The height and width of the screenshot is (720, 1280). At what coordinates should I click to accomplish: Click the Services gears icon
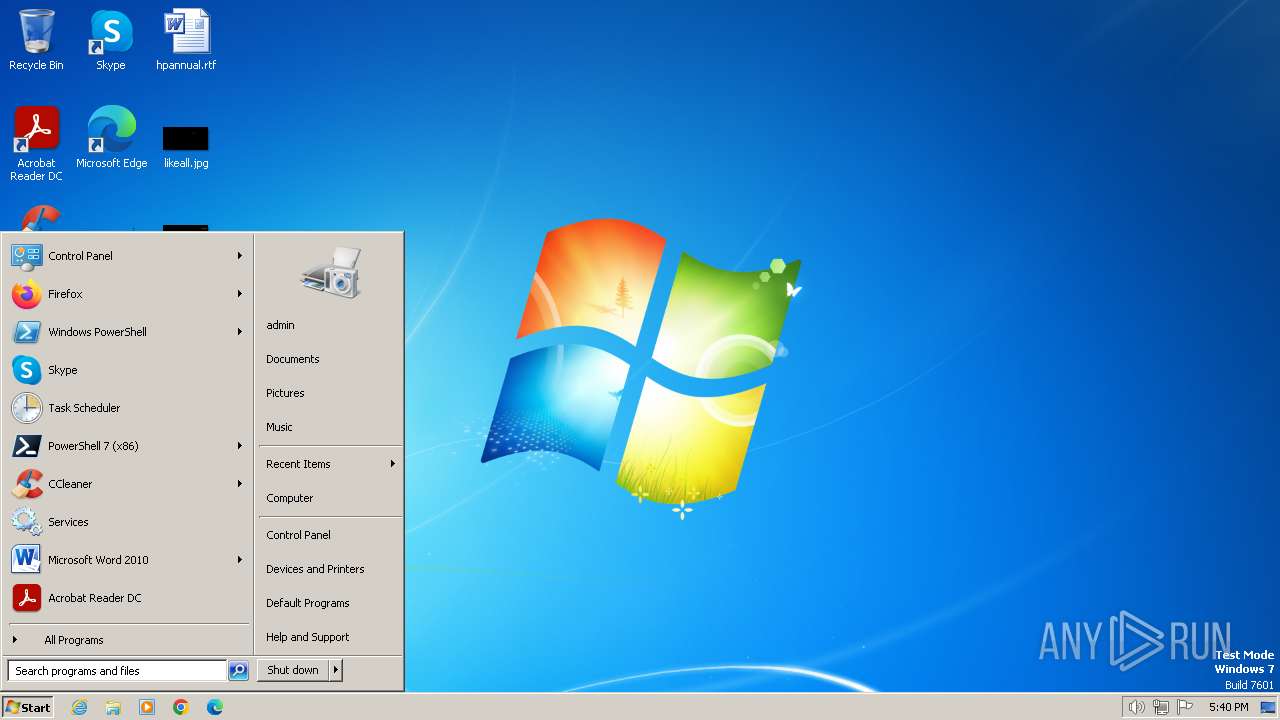[26, 522]
